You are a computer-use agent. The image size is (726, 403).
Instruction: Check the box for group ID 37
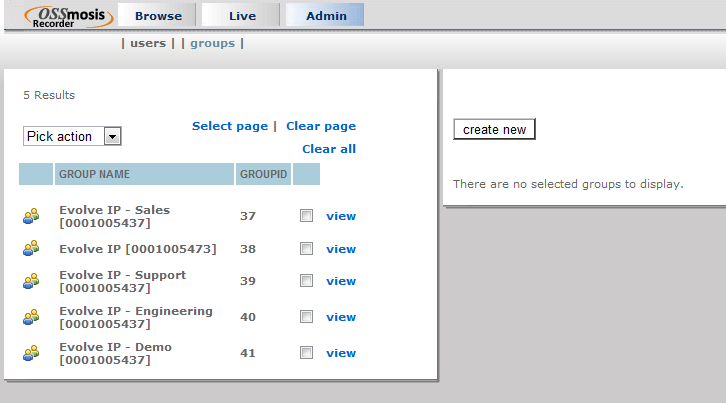[307, 216]
